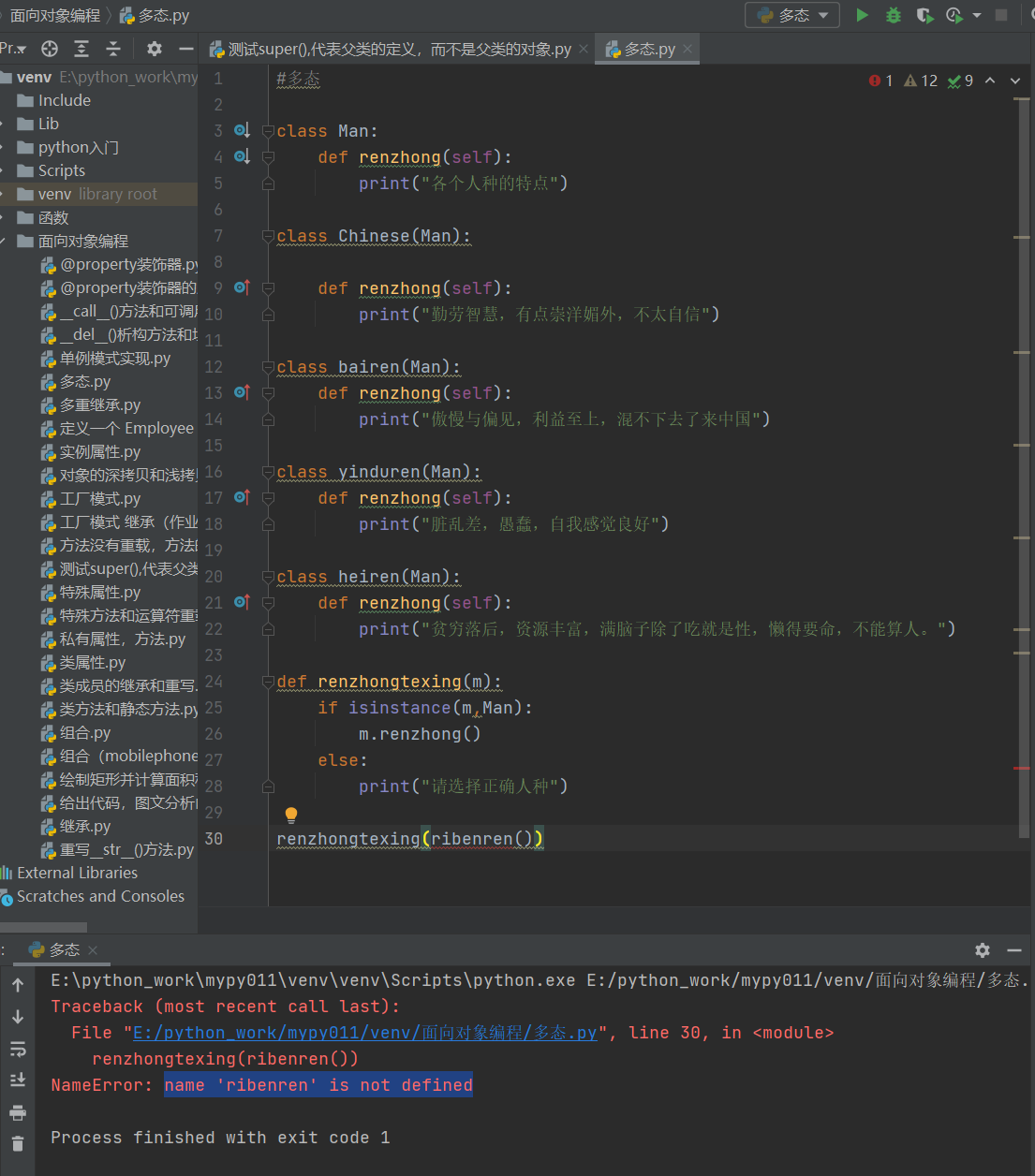The width and height of the screenshot is (1035, 1176).
Task: Expand all nodes in the Project tree
Action: (81, 49)
